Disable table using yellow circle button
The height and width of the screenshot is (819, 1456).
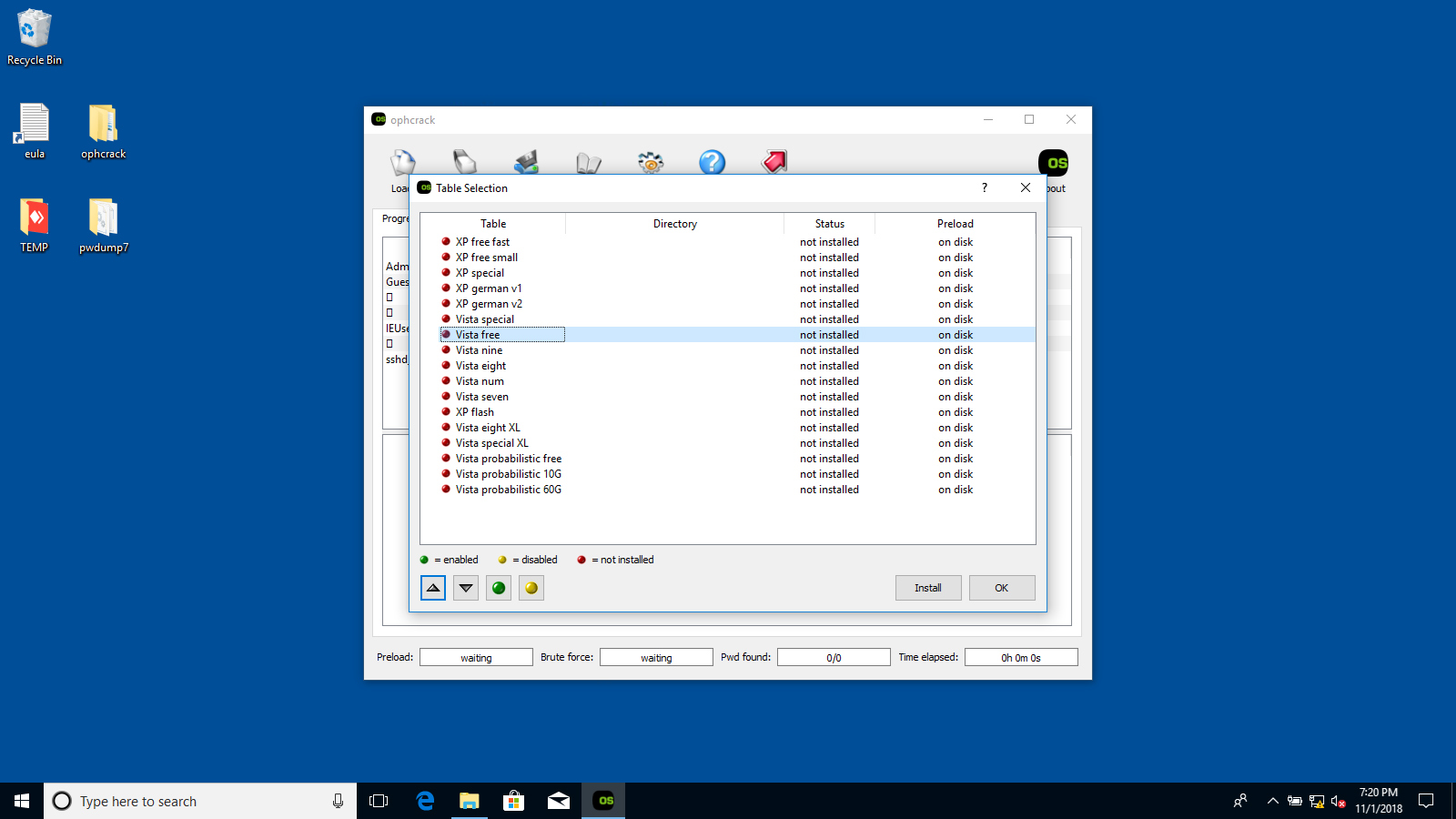pos(531,588)
